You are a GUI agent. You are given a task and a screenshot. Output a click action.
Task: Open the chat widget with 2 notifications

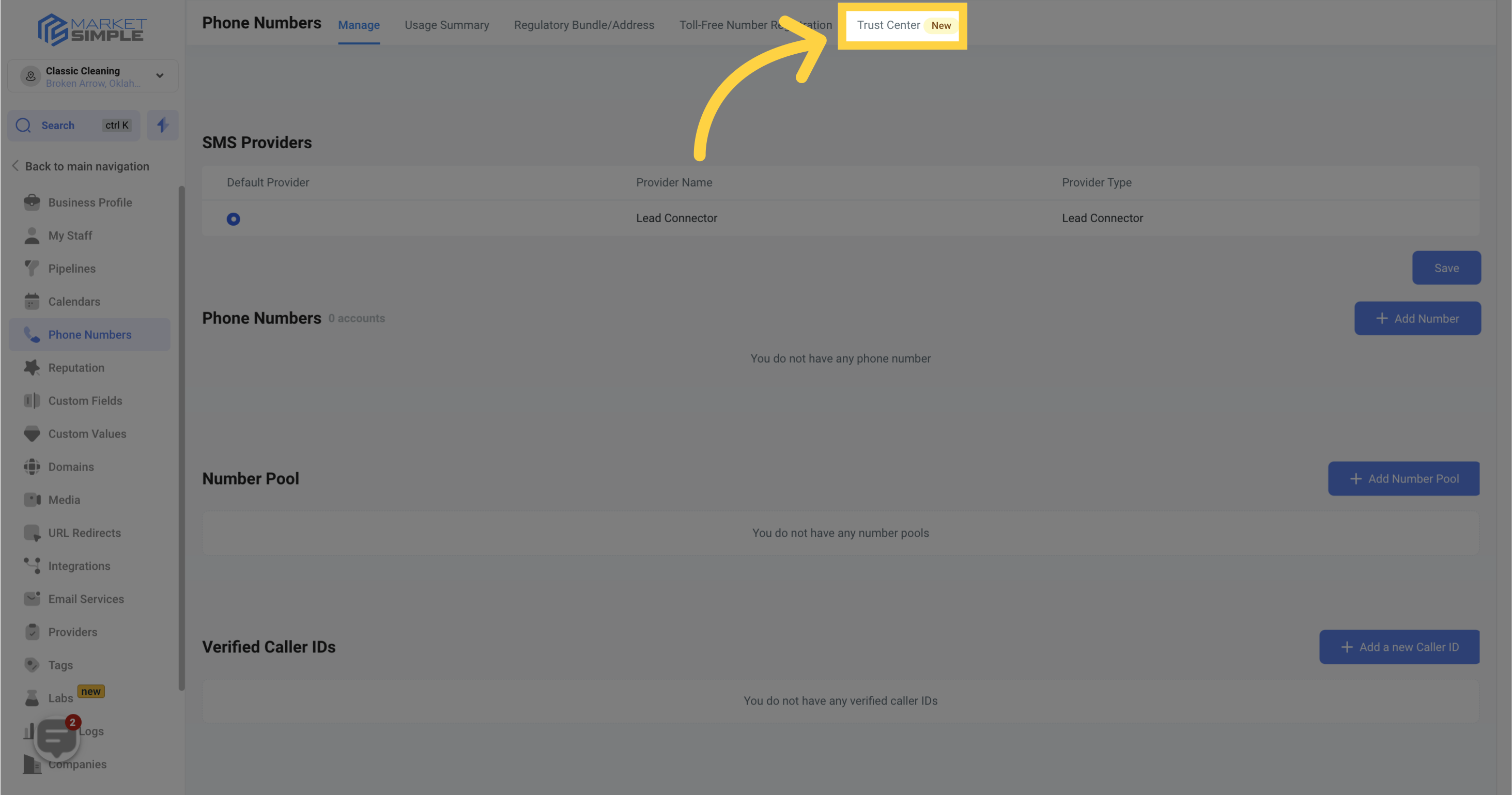tap(57, 738)
